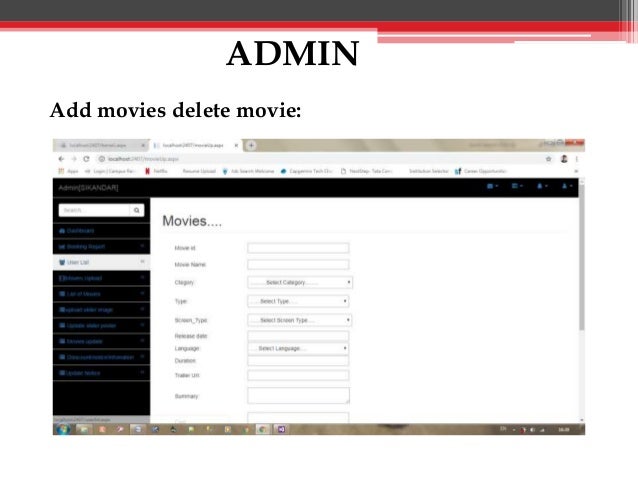This screenshot has height=479, width=638.
Task: Open the Institution Selector bookmark
Action: coord(428,171)
